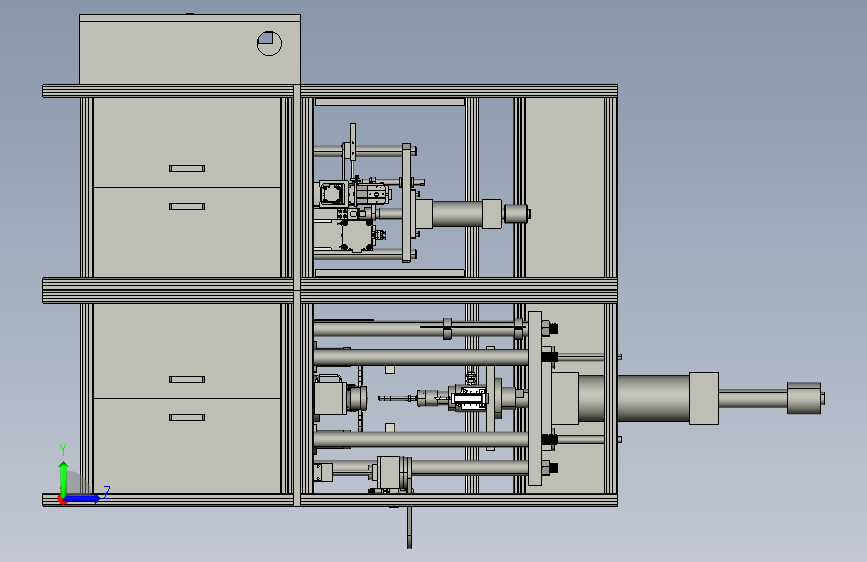Select the rod protruding below the bottom frame rail
The height and width of the screenshot is (562, 867).
[x=409, y=527]
